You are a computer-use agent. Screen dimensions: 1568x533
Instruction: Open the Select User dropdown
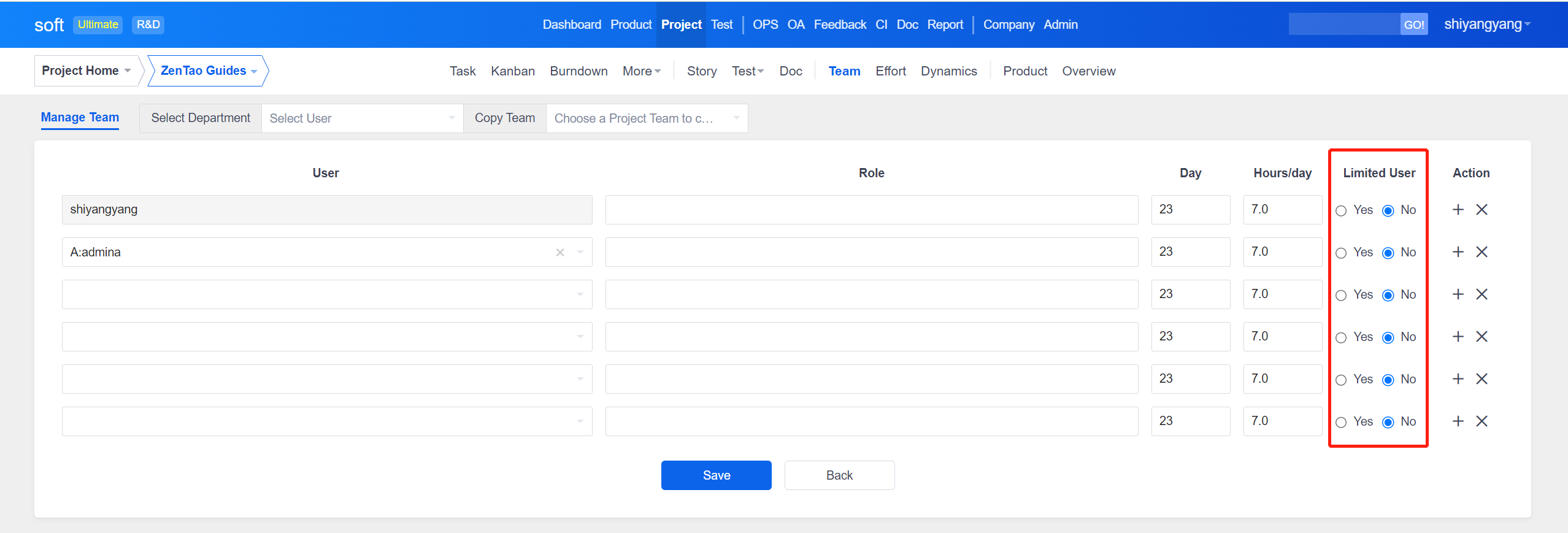point(362,118)
